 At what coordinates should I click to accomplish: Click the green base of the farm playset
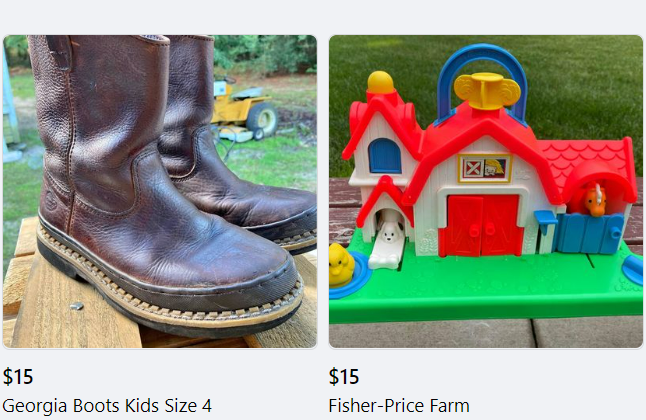486,291
